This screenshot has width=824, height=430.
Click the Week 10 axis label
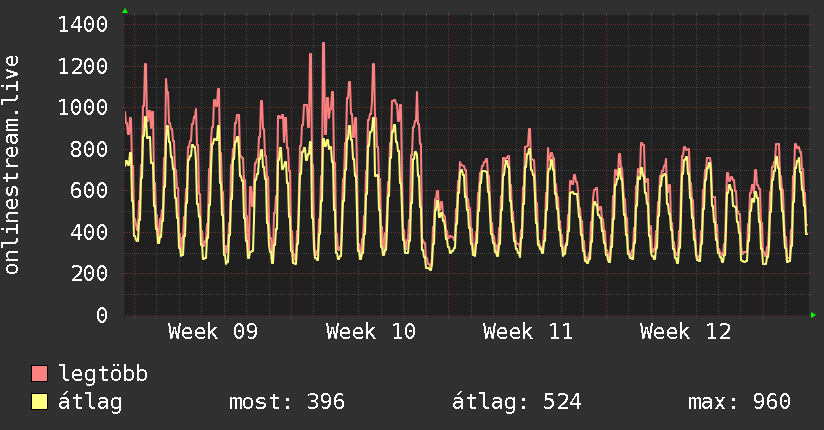(x=370, y=332)
